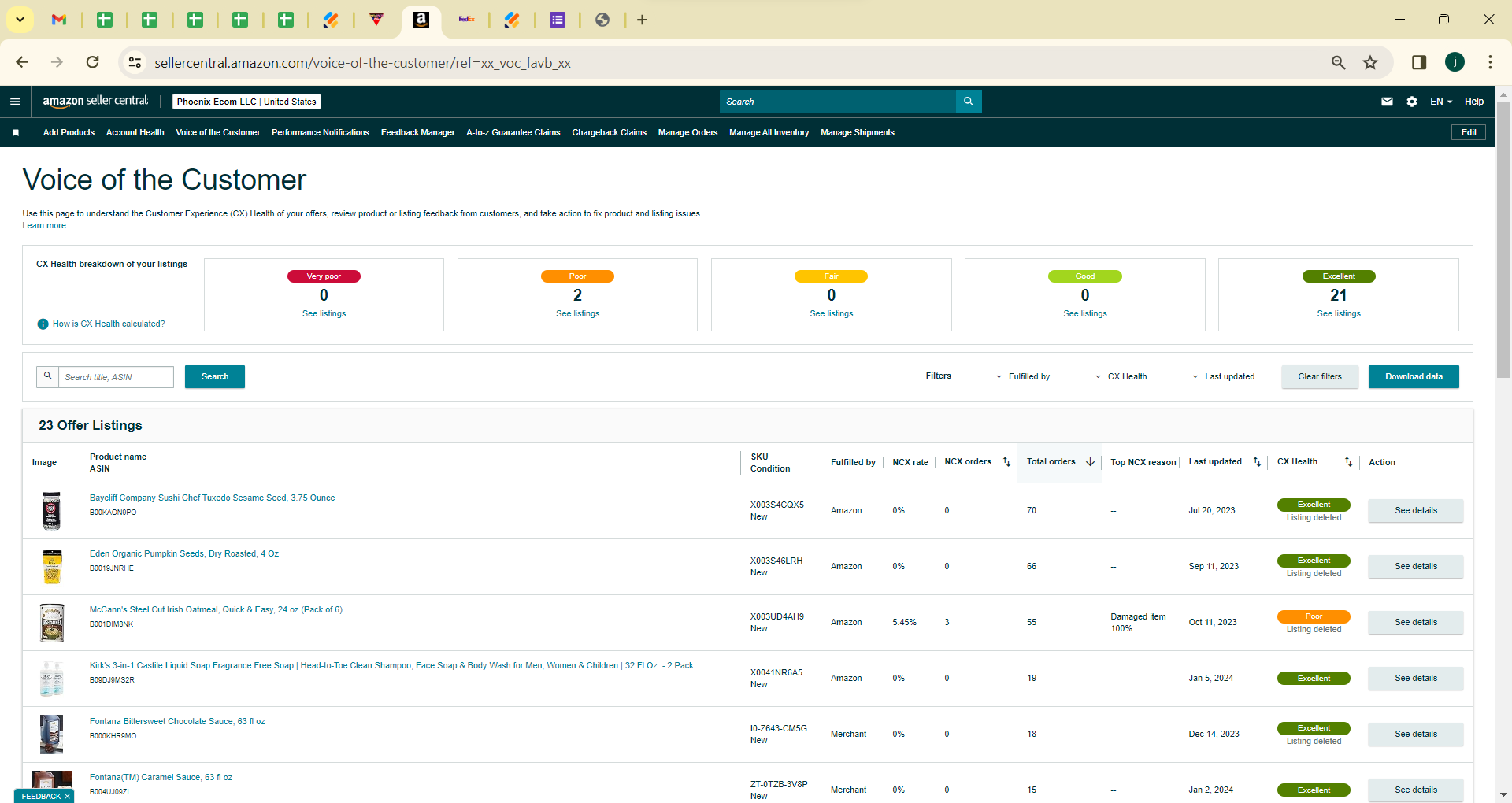Click the Phoenix Ecom LLC account switcher
The image size is (1512, 803).
click(246, 102)
